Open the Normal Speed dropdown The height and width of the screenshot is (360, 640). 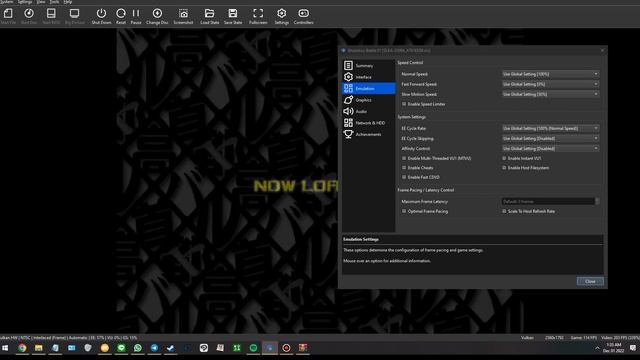click(x=550, y=74)
